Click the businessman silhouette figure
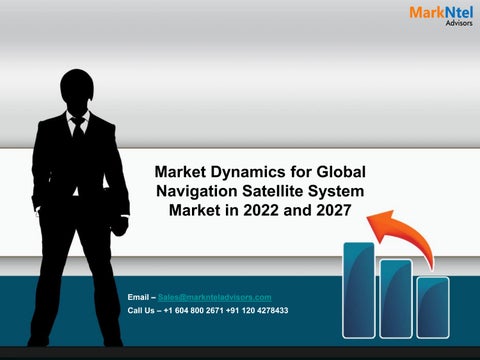The width and height of the screenshot is (480, 360). pos(79,208)
